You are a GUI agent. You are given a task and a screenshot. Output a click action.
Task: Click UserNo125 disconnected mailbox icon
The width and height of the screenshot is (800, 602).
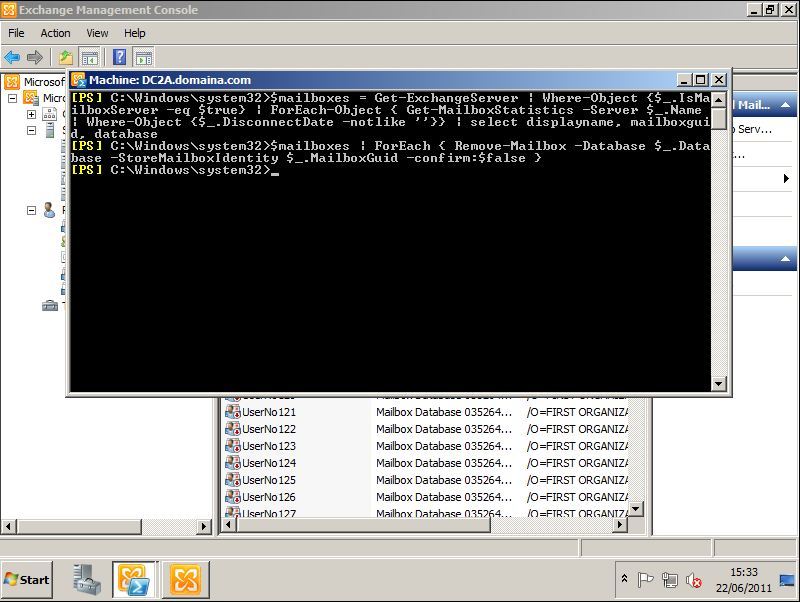coord(233,480)
